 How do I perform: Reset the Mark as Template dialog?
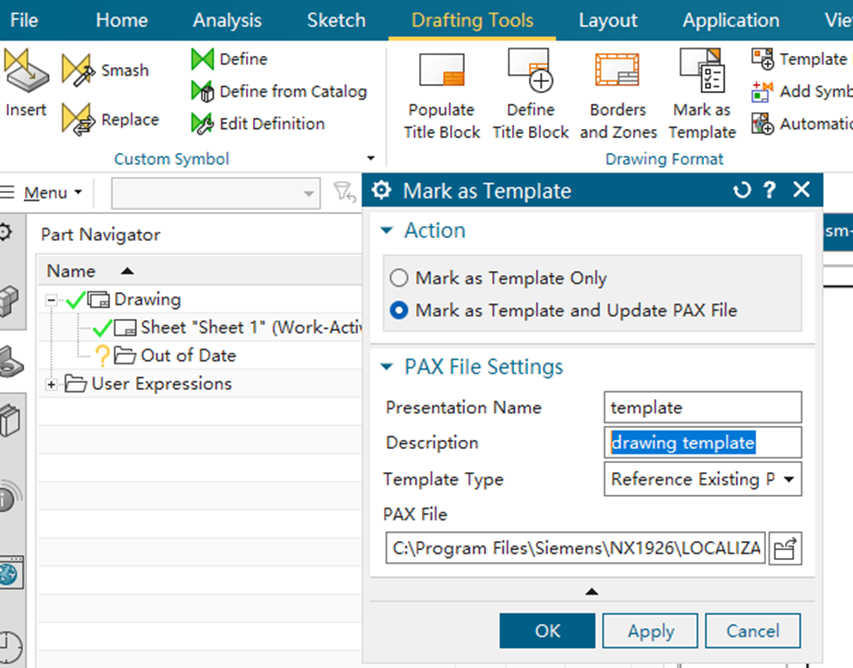(741, 190)
